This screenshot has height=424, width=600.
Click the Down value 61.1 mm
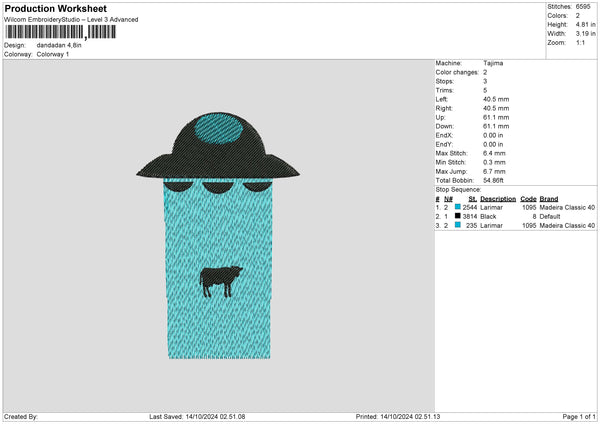496,126
